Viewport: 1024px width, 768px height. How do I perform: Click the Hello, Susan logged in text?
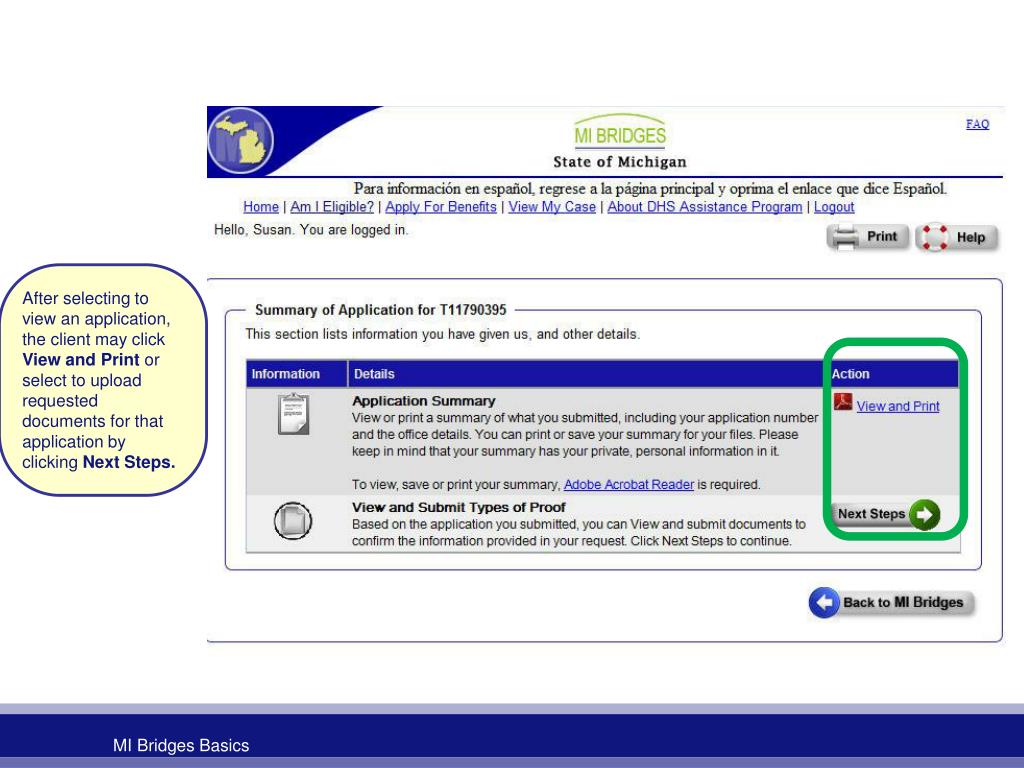(x=311, y=230)
